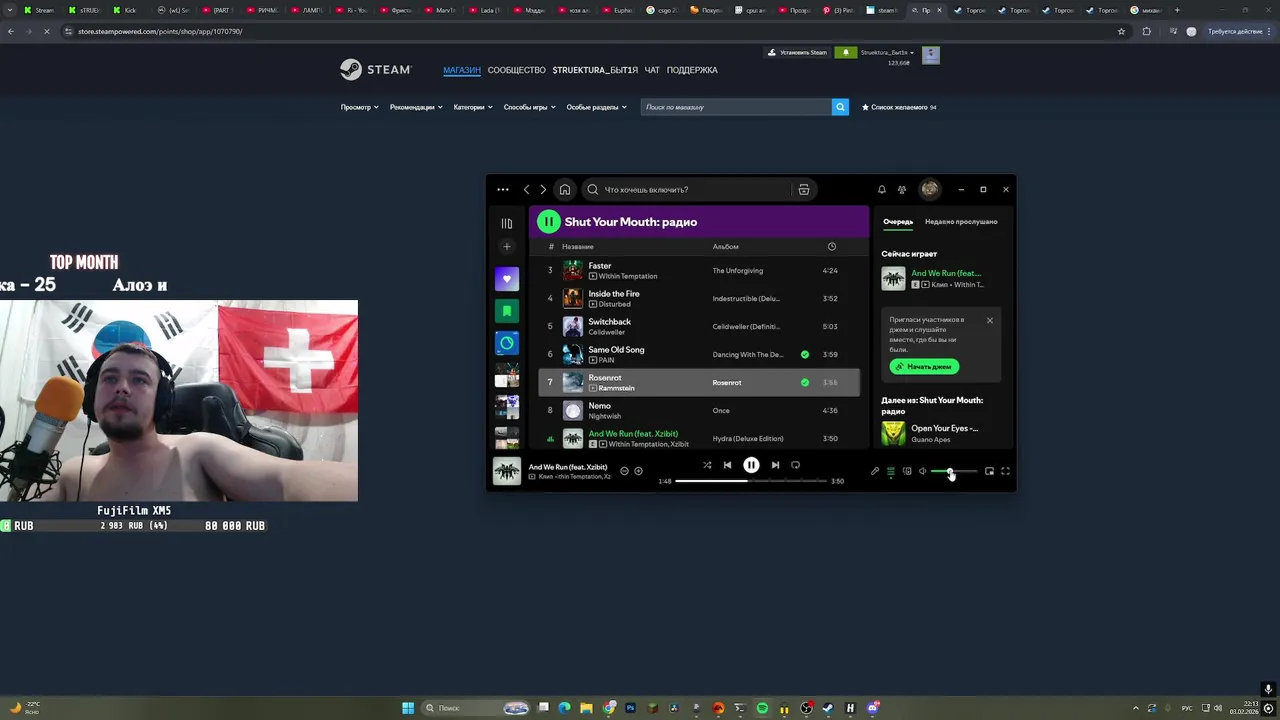Sort tracks by the Альбом column

click(x=725, y=246)
